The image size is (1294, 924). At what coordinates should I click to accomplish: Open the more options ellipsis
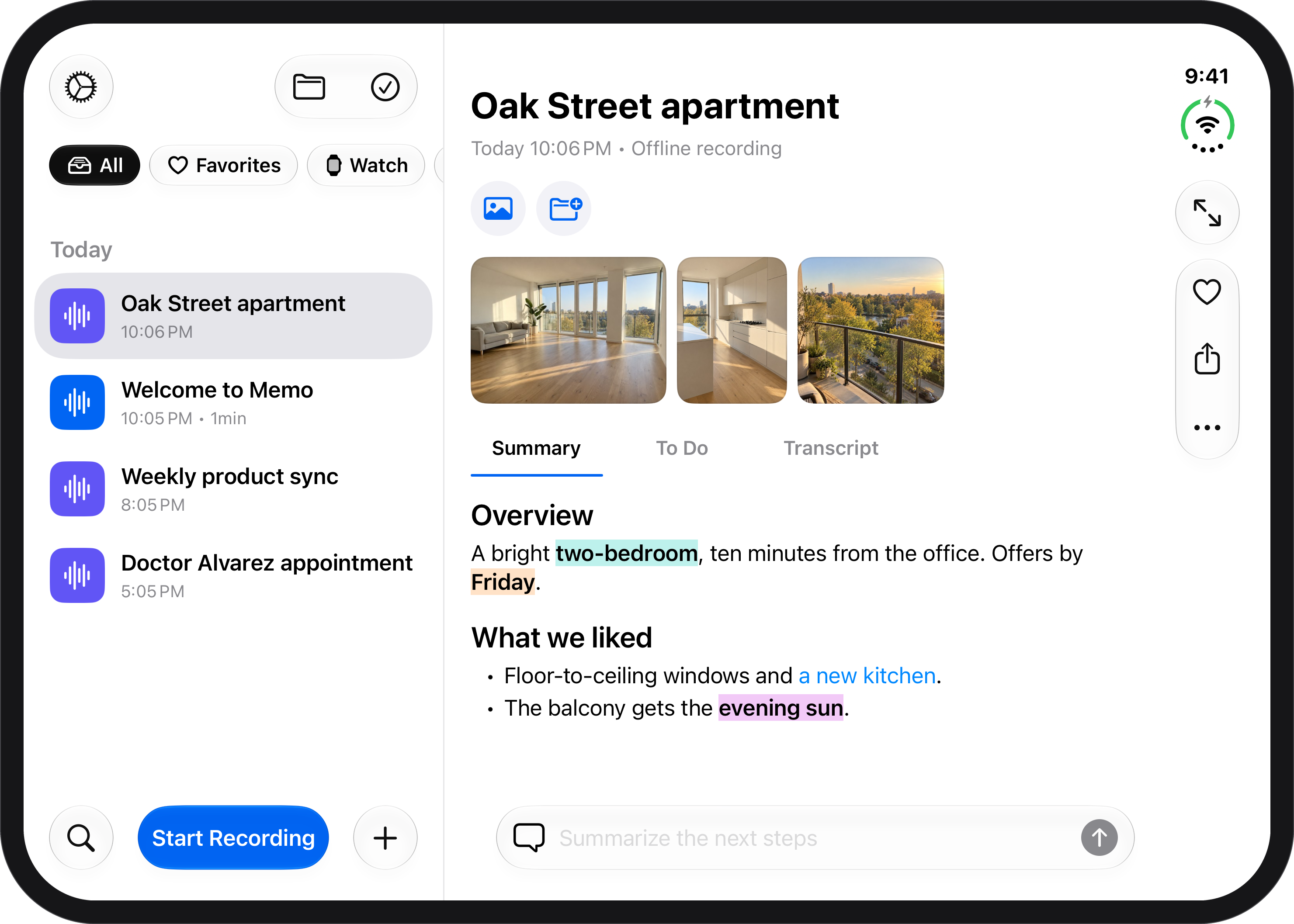coord(1207,427)
